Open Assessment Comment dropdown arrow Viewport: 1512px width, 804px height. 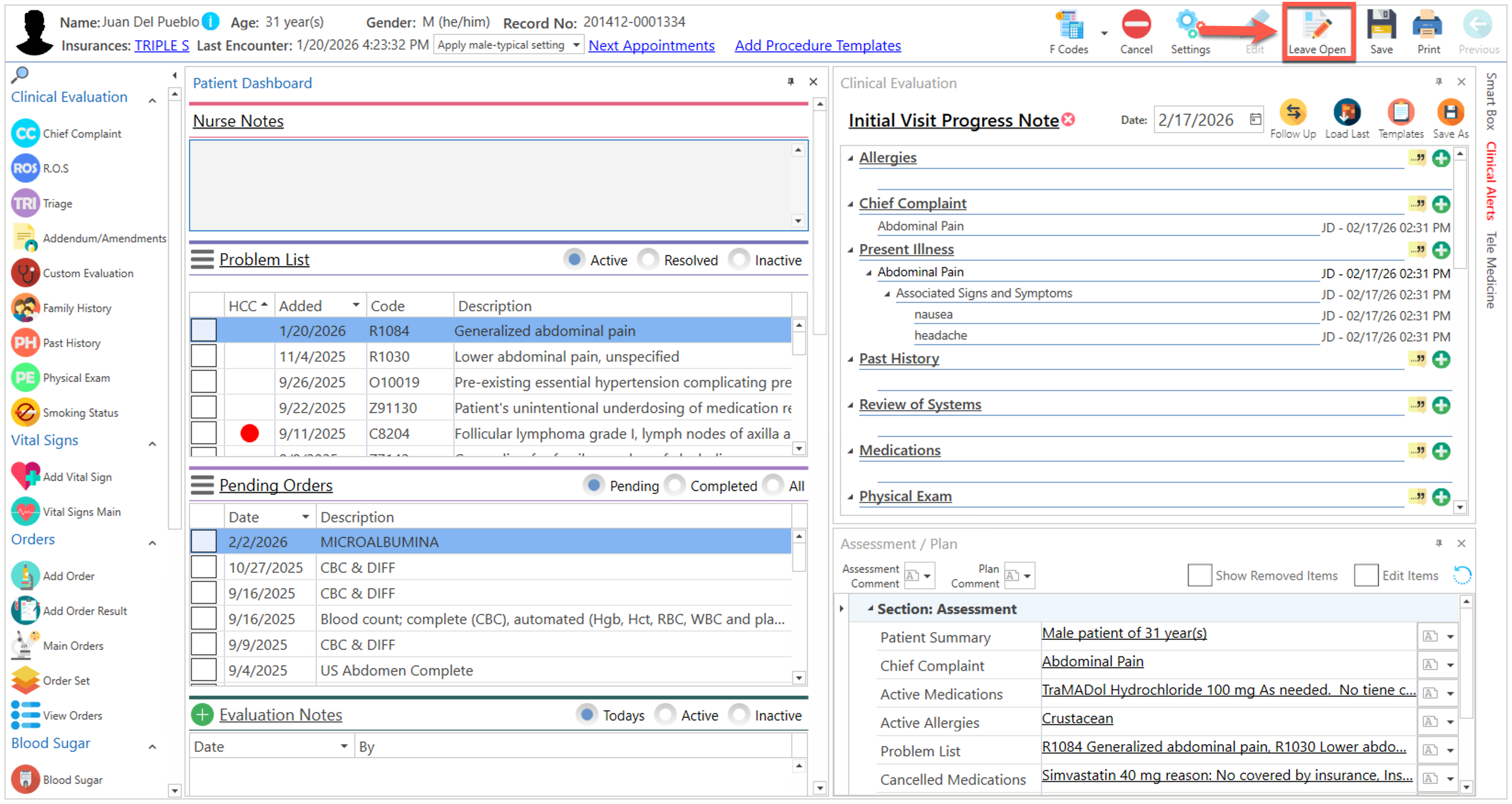click(x=927, y=576)
